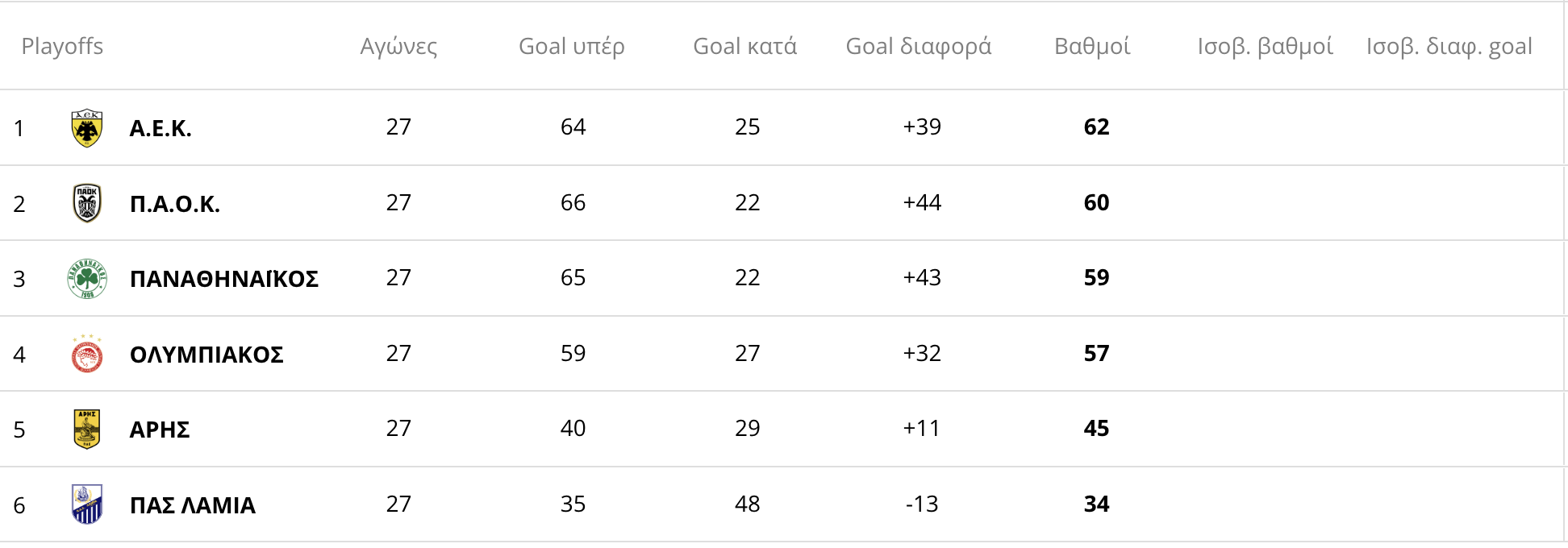1568x548 pixels.
Task: Click the Άρης yellow crest icon
Action: pos(87,429)
